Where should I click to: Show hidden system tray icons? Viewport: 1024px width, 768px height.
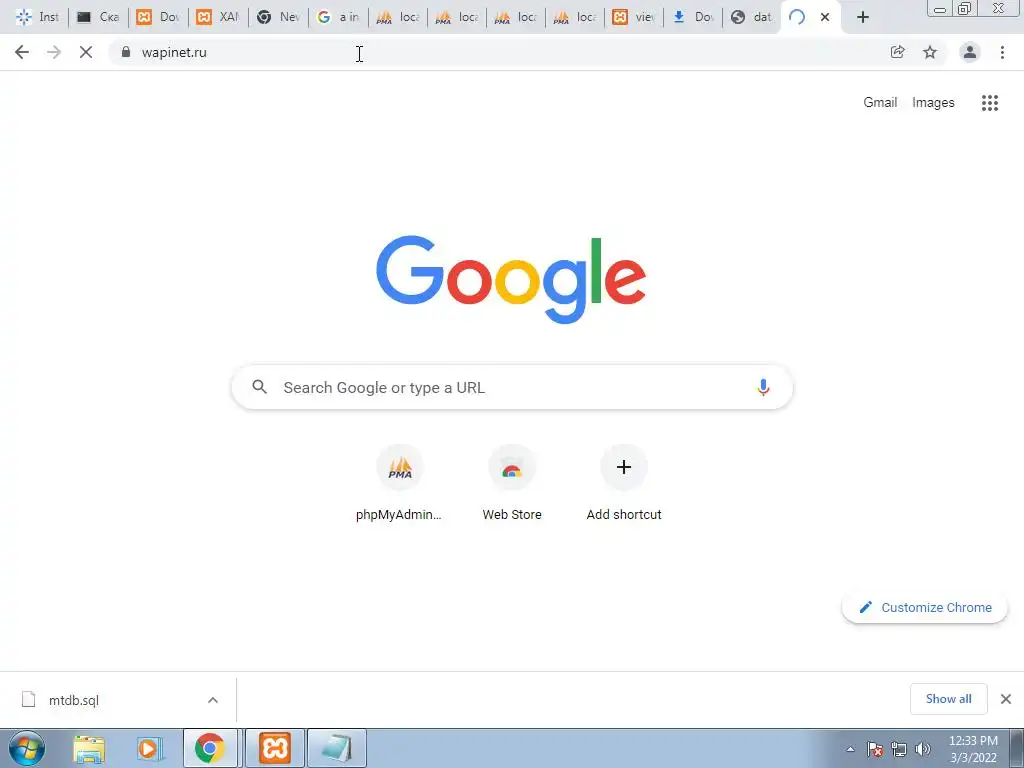850,749
